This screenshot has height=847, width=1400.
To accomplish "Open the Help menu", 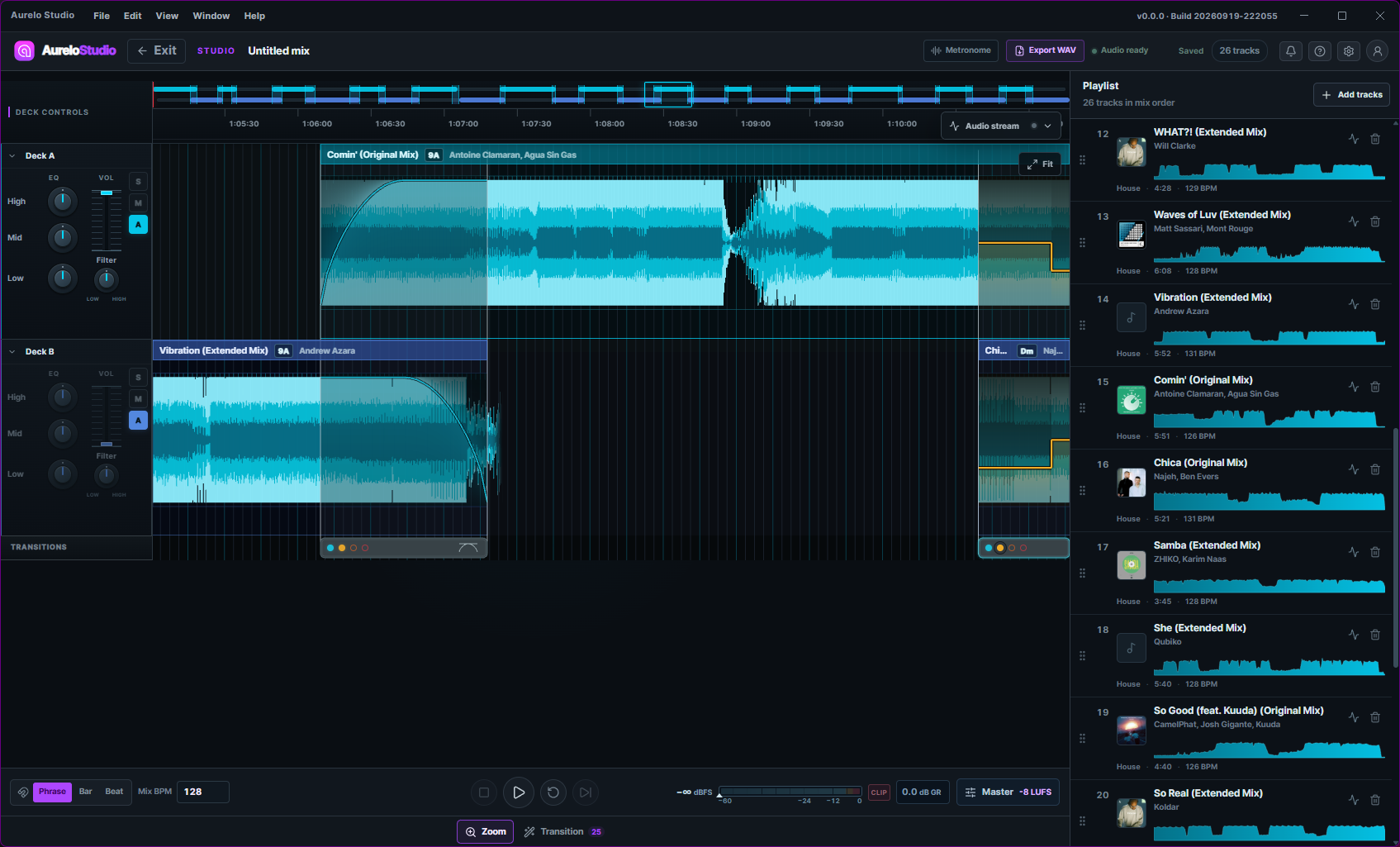I will point(254,16).
